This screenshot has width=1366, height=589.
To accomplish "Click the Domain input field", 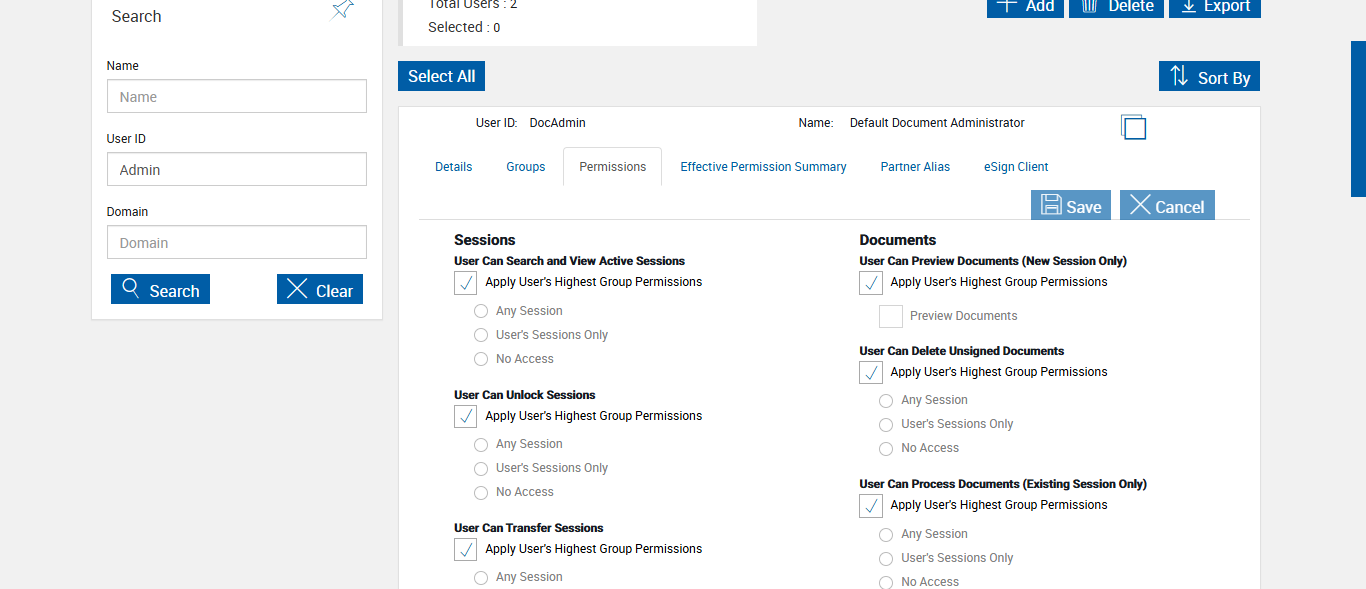I will coord(237,243).
